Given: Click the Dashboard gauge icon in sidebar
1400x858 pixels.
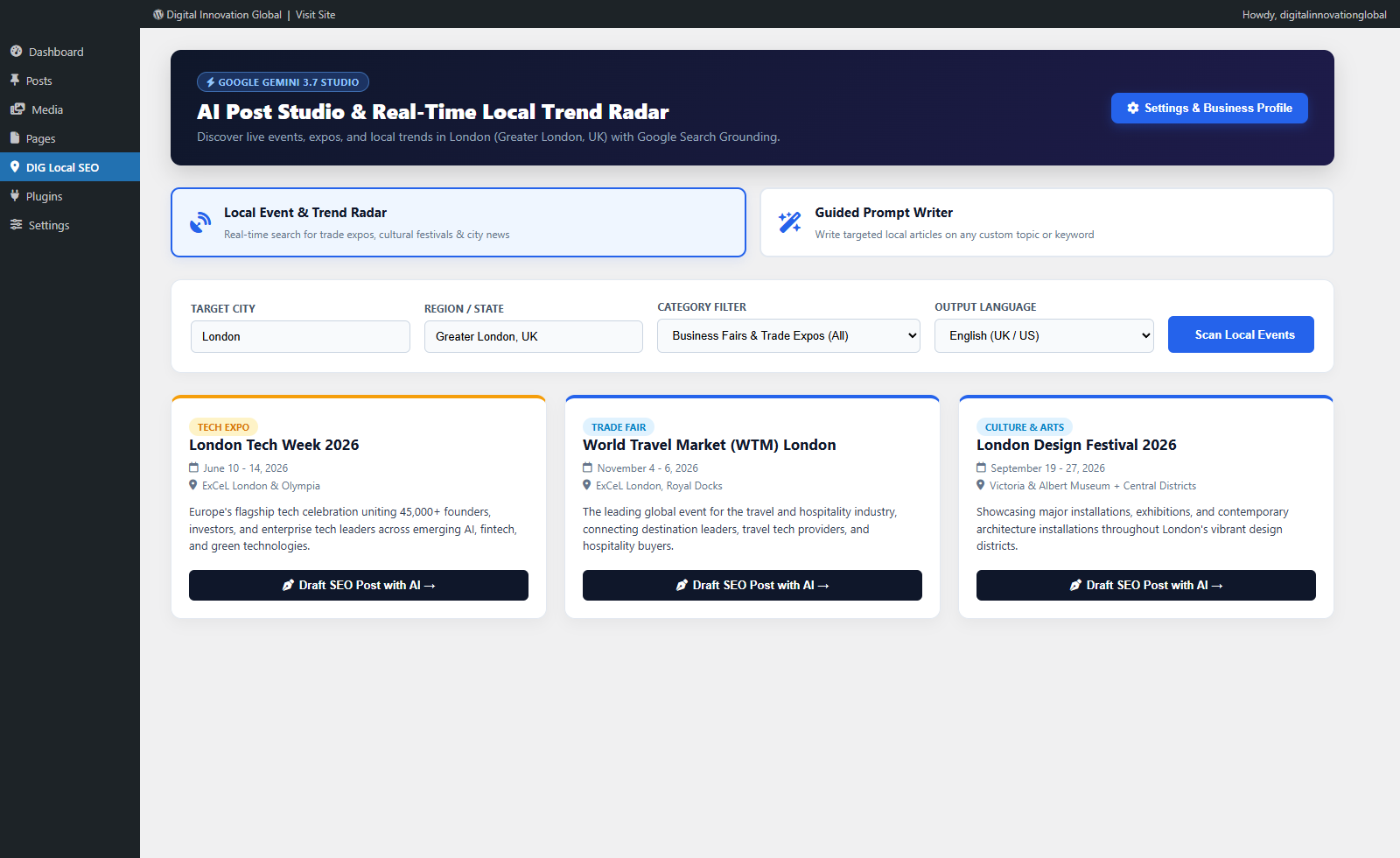Looking at the screenshot, I should (x=16, y=51).
